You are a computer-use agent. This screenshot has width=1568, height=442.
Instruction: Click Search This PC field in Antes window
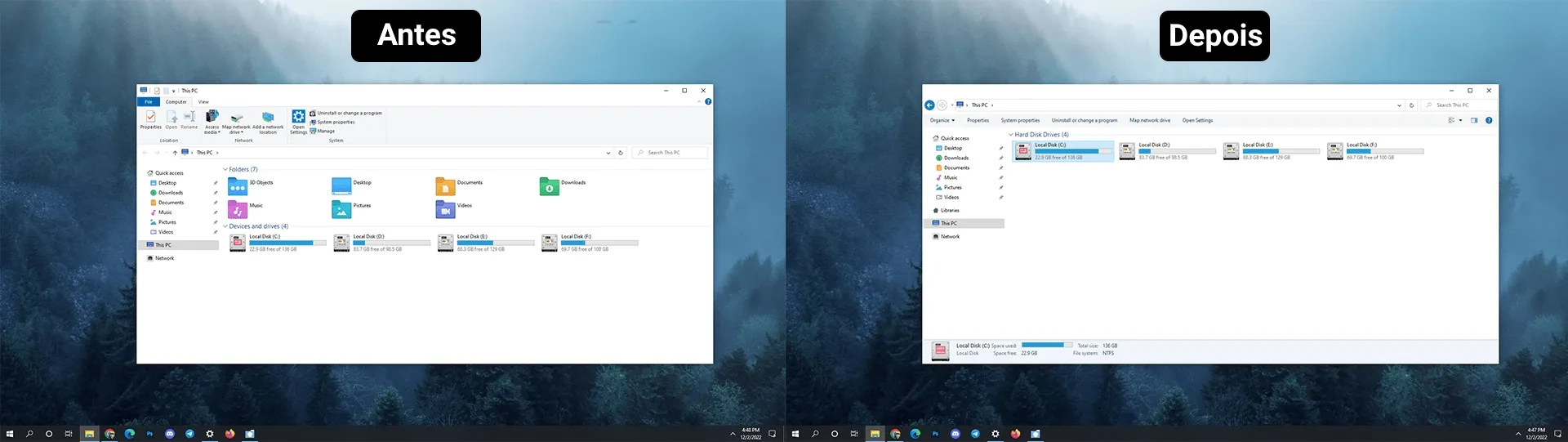pyautogui.click(x=670, y=153)
